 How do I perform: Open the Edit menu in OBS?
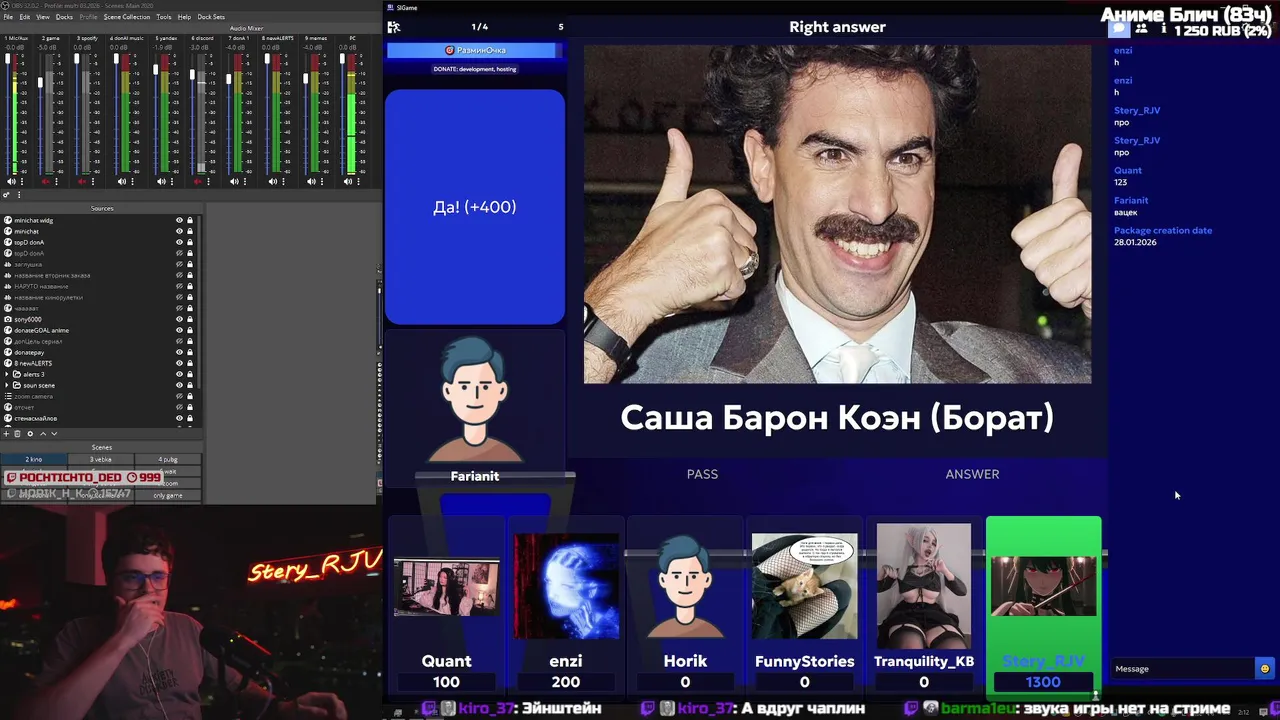tap(24, 17)
